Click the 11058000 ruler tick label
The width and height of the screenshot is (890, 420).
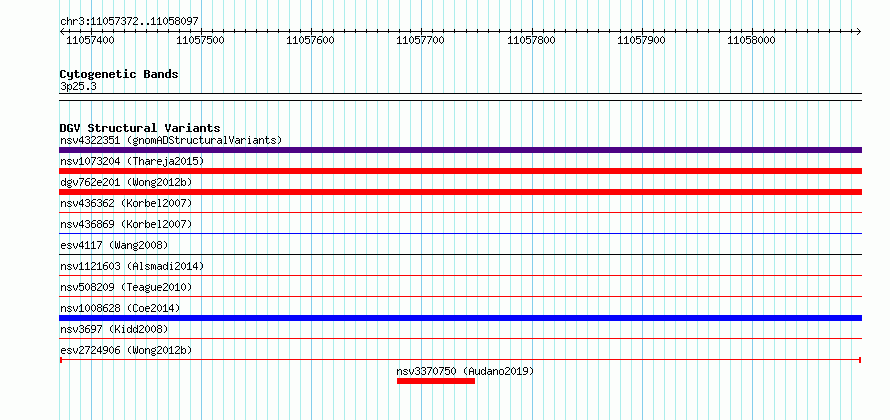752,40
